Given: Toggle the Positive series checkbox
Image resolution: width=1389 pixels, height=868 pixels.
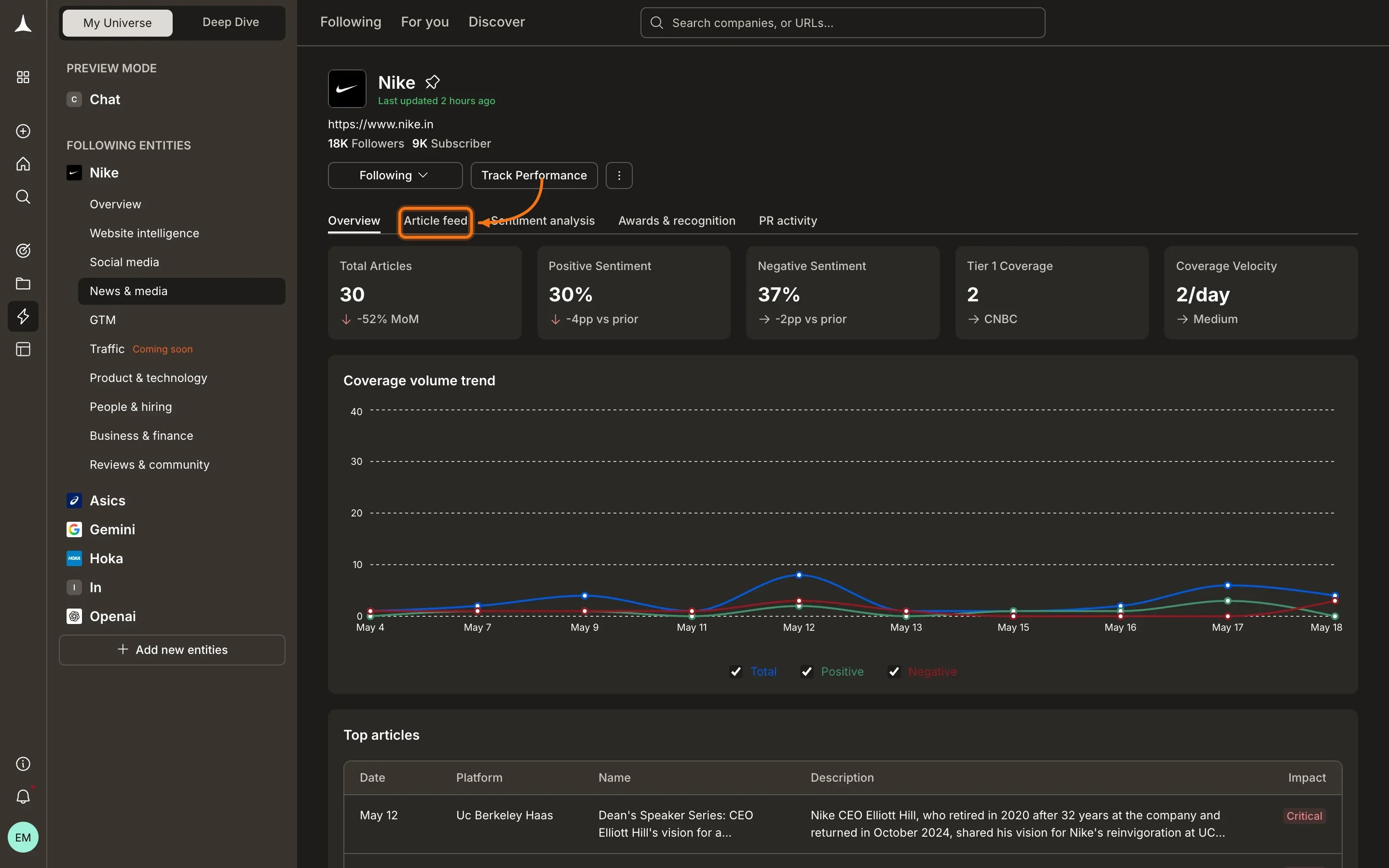Looking at the screenshot, I should [x=807, y=672].
